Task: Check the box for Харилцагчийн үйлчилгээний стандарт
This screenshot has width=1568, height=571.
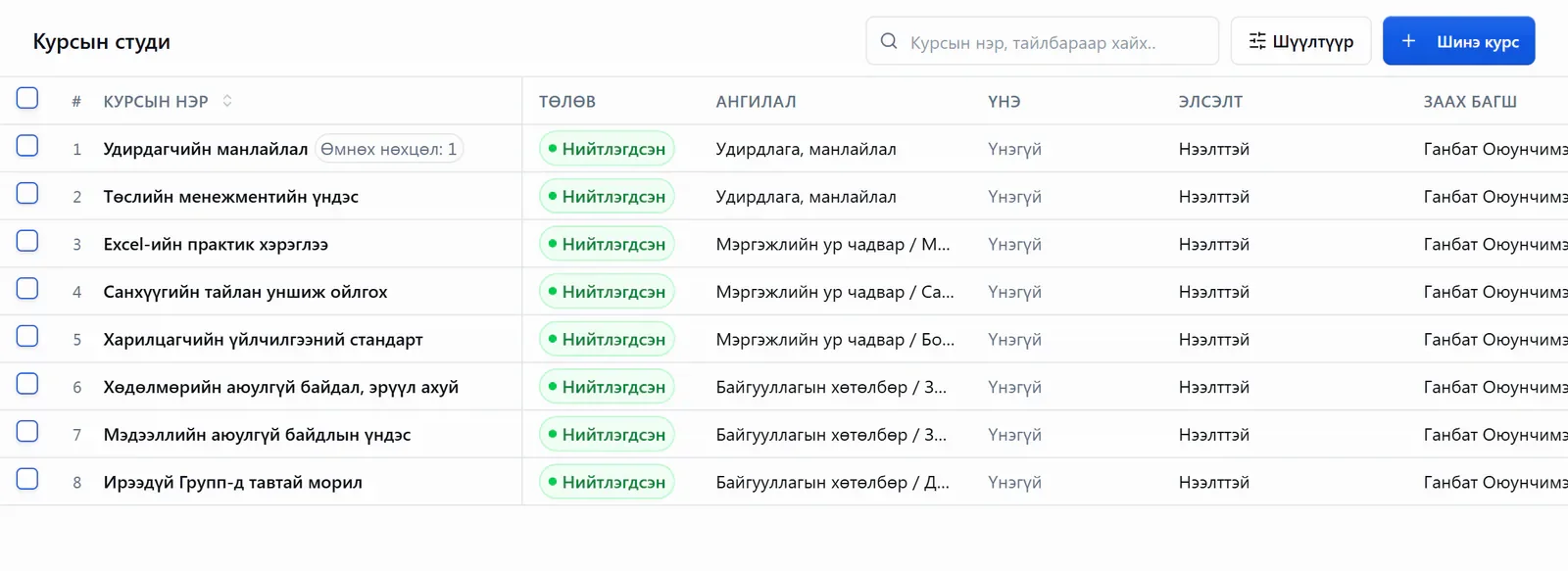Action: tap(27, 337)
